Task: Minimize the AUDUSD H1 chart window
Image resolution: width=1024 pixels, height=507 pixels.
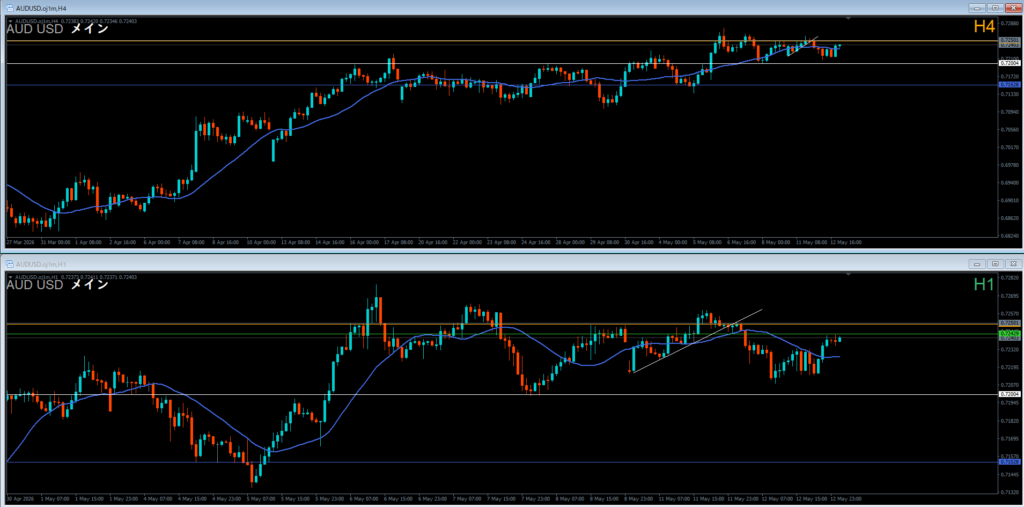Action: pos(978,264)
